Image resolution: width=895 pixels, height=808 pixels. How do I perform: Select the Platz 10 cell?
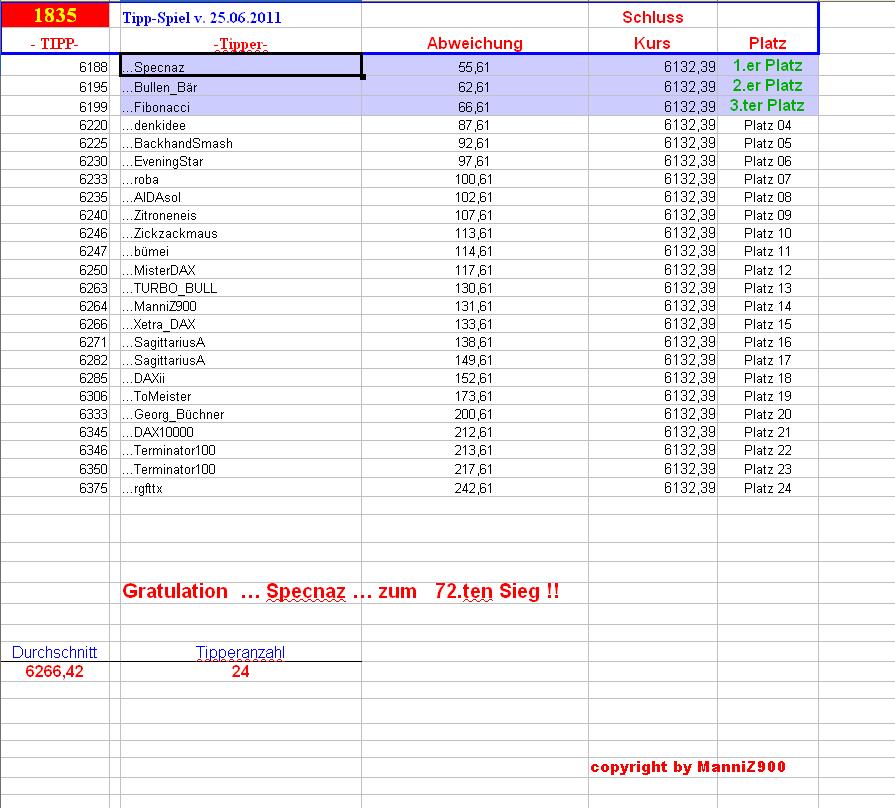(x=767, y=233)
